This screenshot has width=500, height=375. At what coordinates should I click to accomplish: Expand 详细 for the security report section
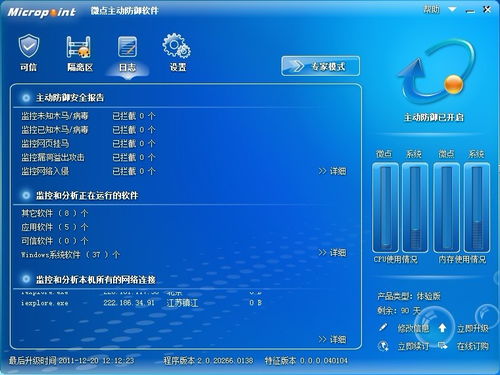pyautogui.click(x=332, y=171)
